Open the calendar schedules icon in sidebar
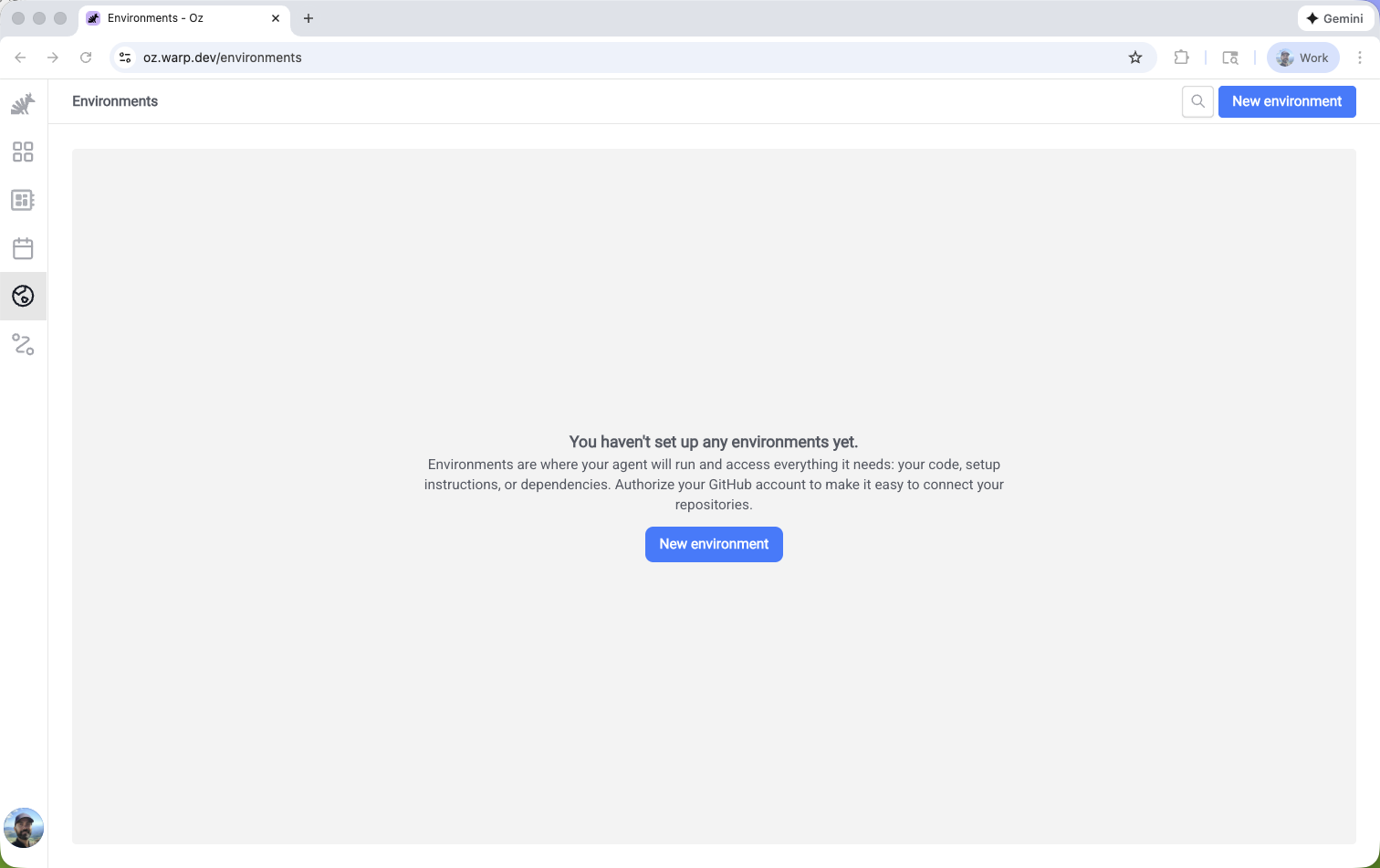Image resolution: width=1380 pixels, height=868 pixels. point(23,248)
